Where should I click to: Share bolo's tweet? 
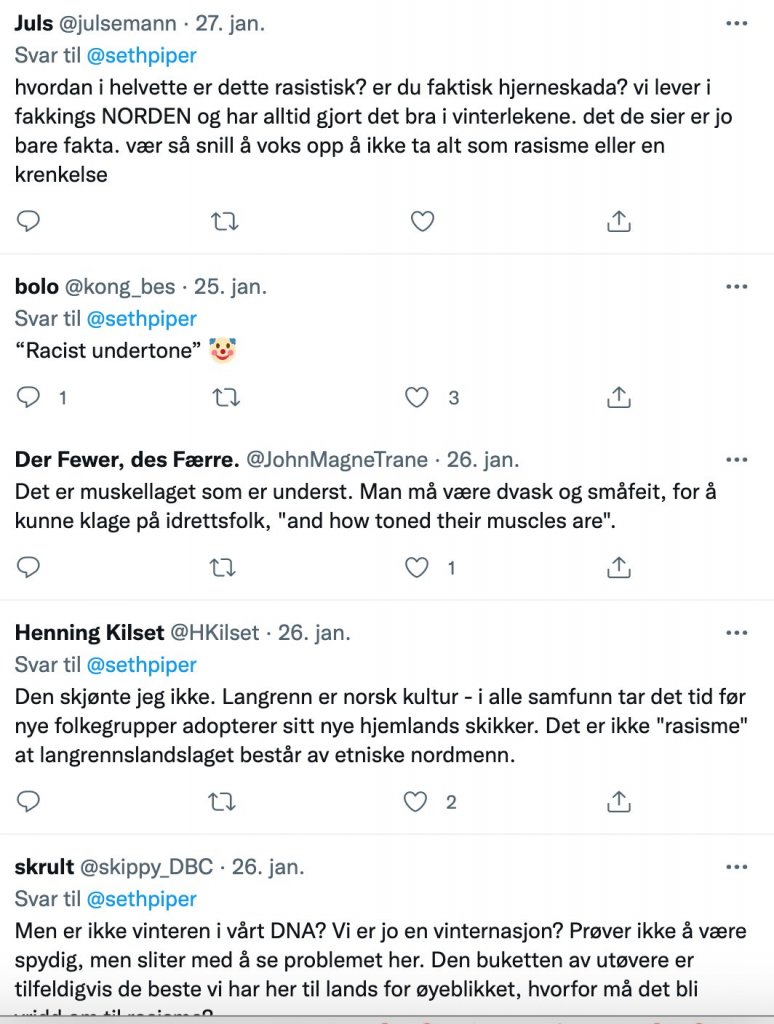click(619, 397)
